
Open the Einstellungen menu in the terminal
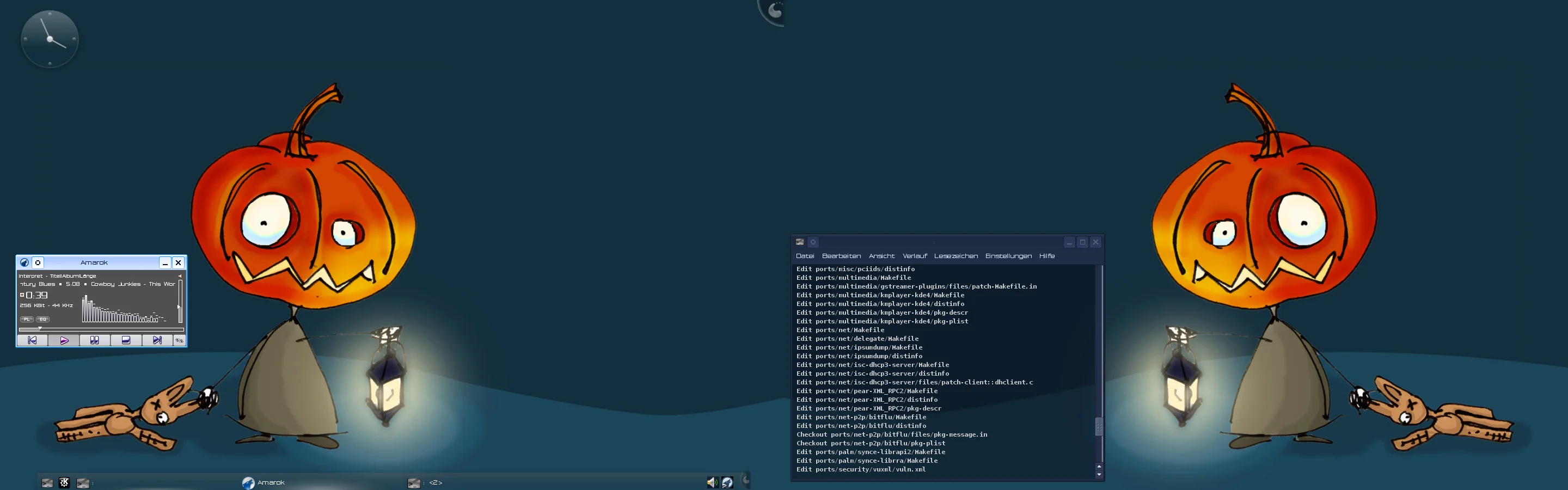click(x=1009, y=256)
